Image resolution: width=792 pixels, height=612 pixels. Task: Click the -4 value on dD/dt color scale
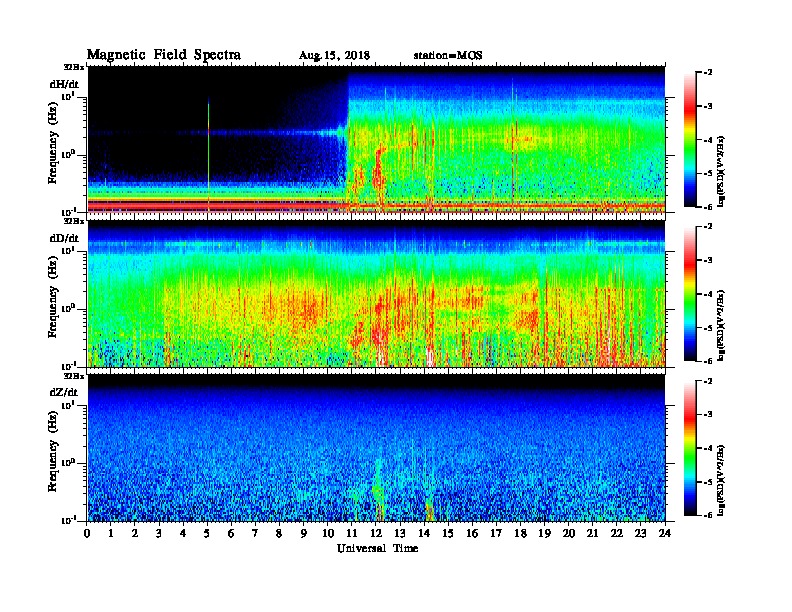pos(708,294)
